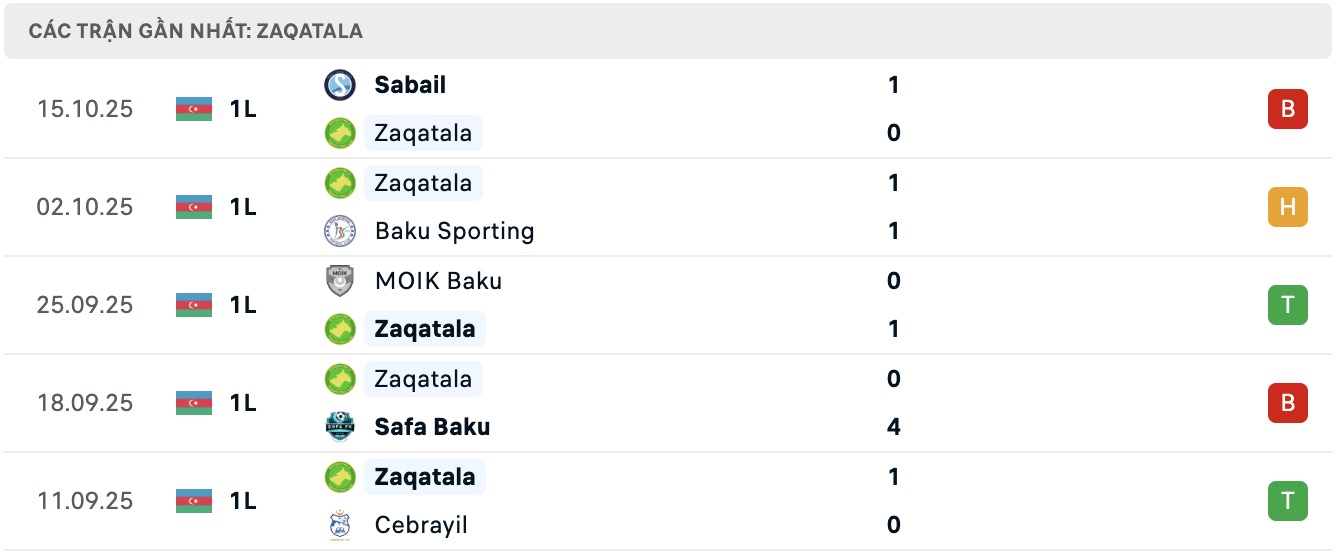
Task: Click Zaqatala logo in the 15.10.25 match
Action: tap(340, 133)
